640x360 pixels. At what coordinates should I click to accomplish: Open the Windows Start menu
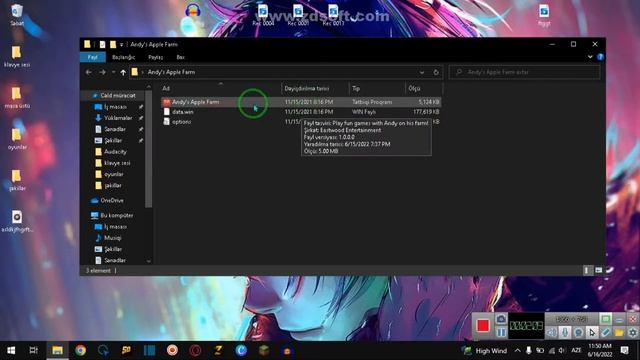pos(11,350)
